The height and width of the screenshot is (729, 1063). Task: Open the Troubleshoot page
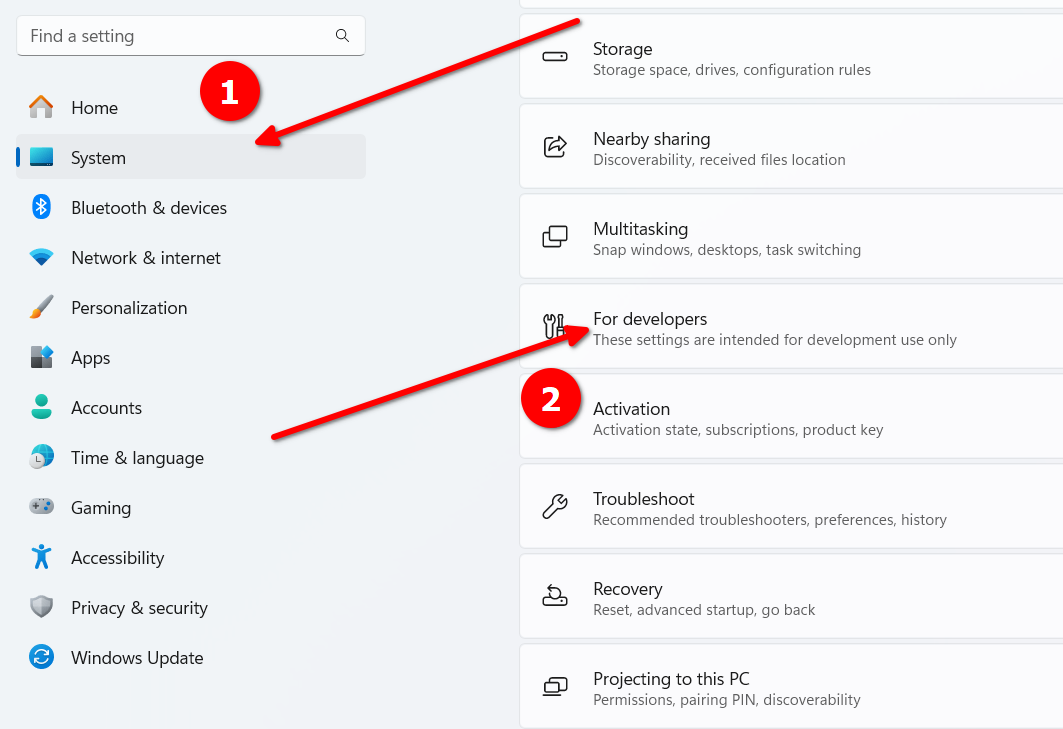click(x=791, y=507)
